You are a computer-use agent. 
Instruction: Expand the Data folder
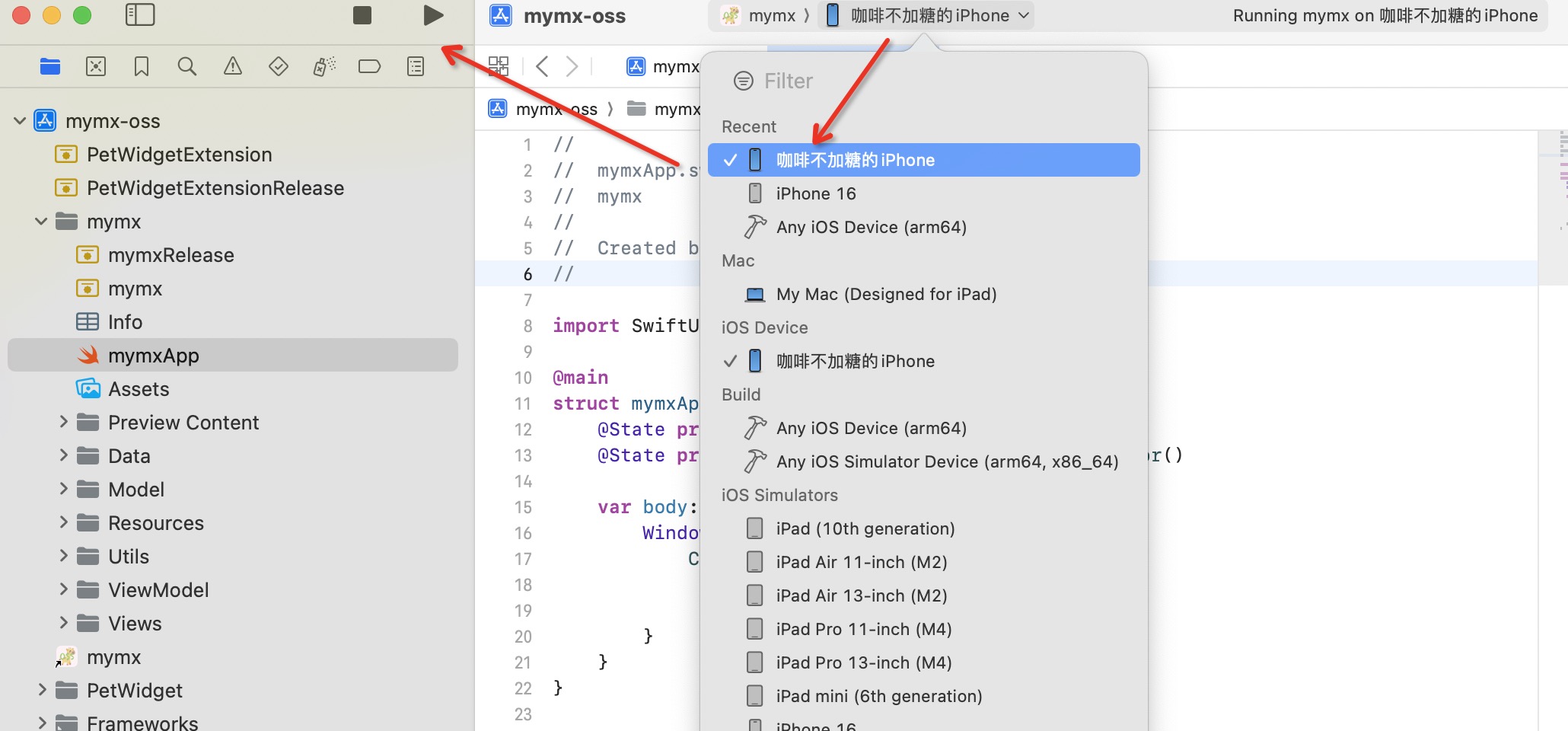tap(64, 455)
